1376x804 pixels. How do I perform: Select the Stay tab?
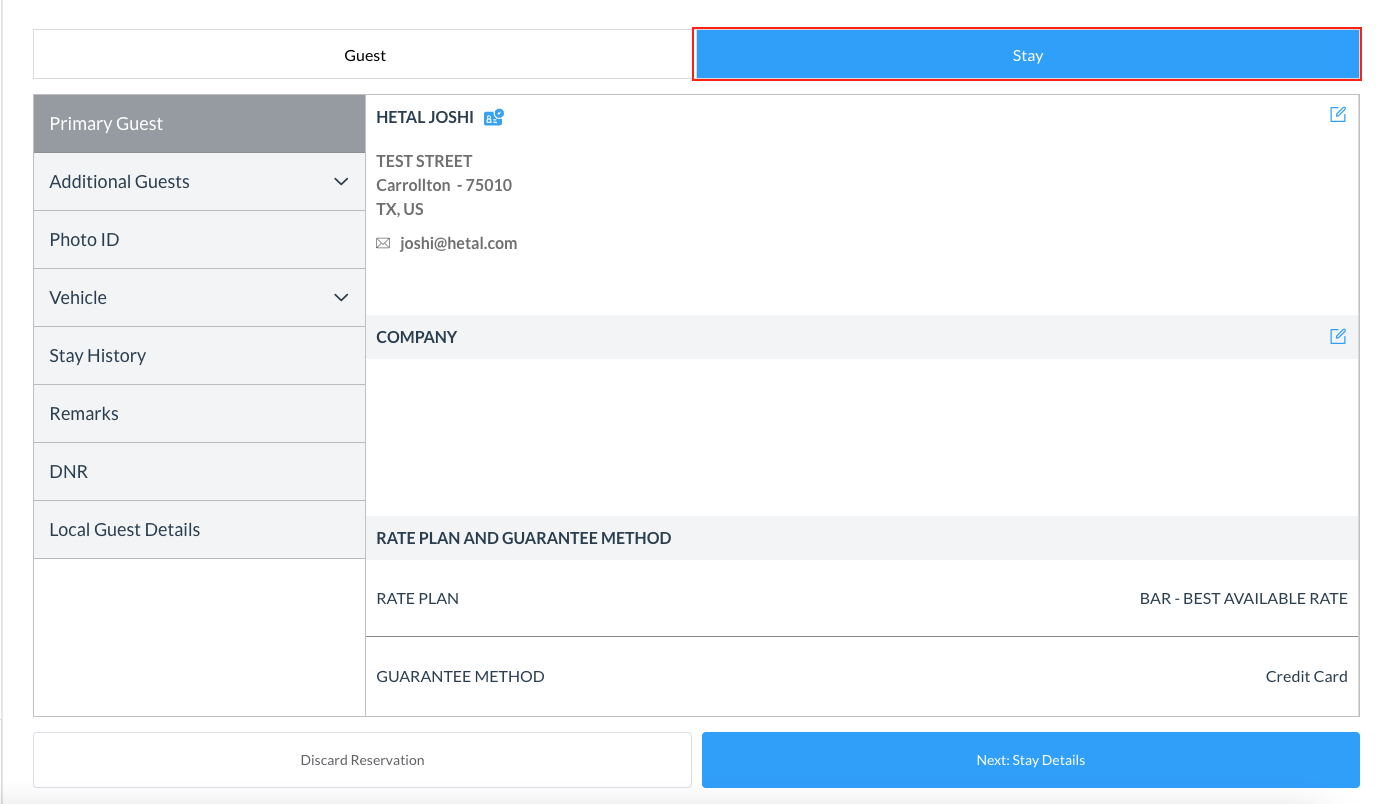(x=1027, y=55)
